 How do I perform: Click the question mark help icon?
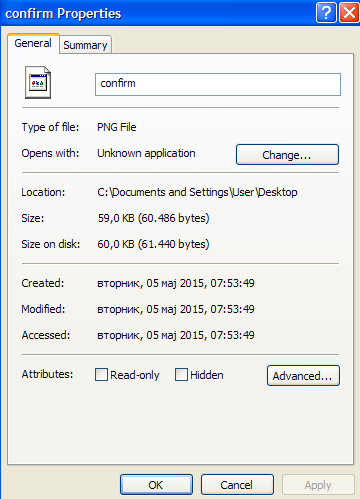point(326,13)
